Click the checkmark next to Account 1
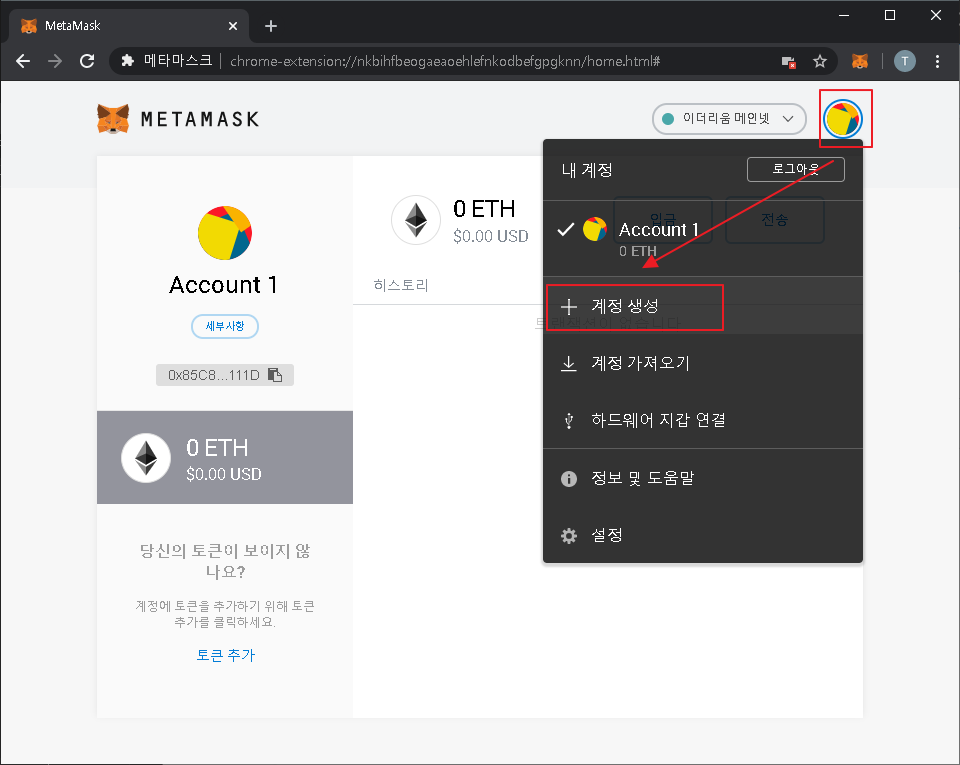The width and height of the screenshot is (960, 765). (x=566, y=230)
